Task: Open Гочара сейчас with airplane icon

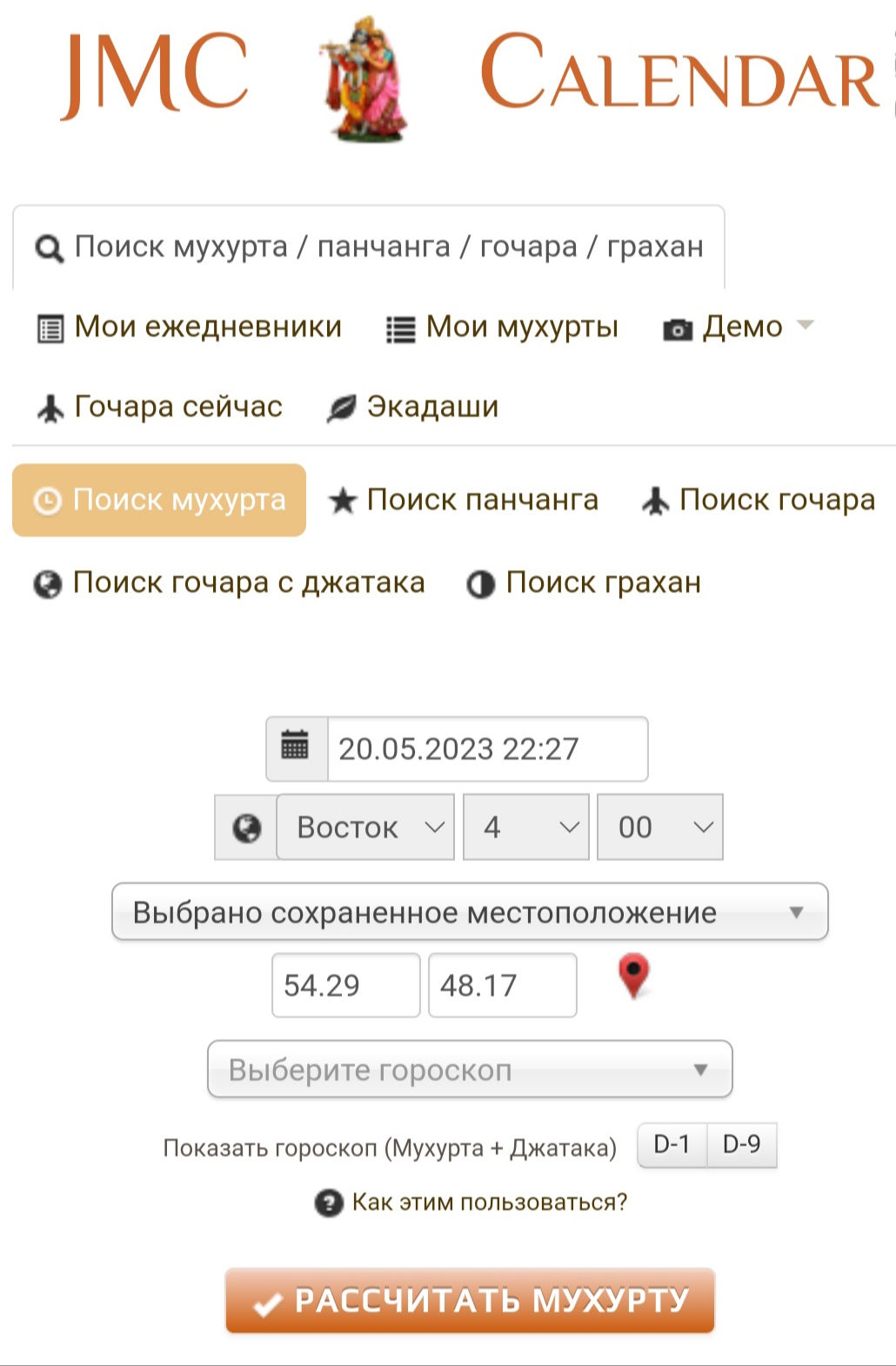Action: click(159, 406)
